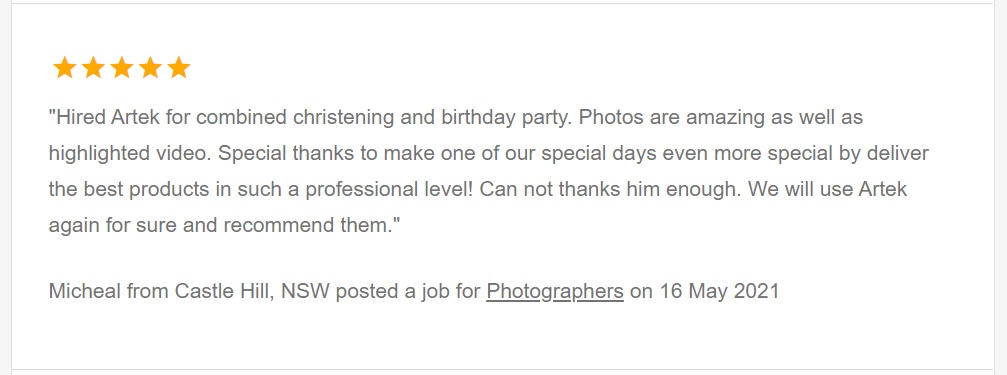This screenshot has height=375, width=1007.
Task: Click "Can not thanks him enough" sentence
Action: click(611, 190)
